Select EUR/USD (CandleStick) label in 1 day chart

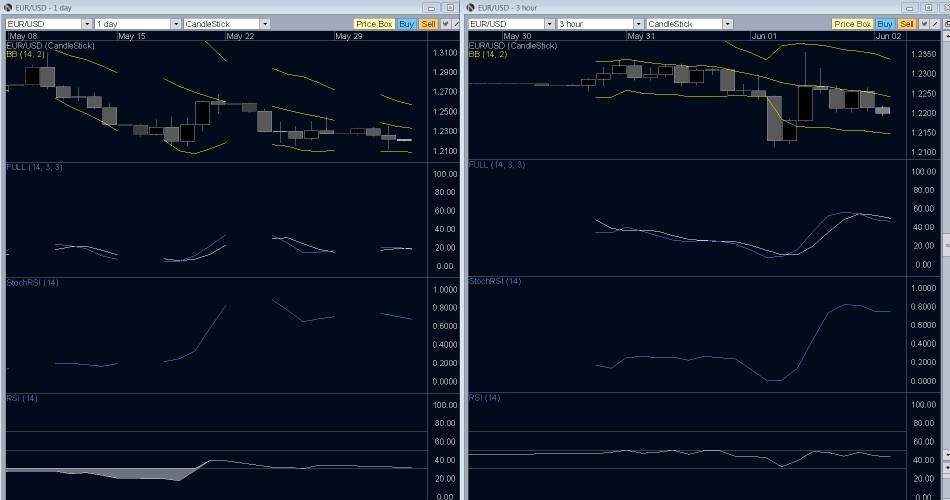pyautogui.click(x=50, y=45)
